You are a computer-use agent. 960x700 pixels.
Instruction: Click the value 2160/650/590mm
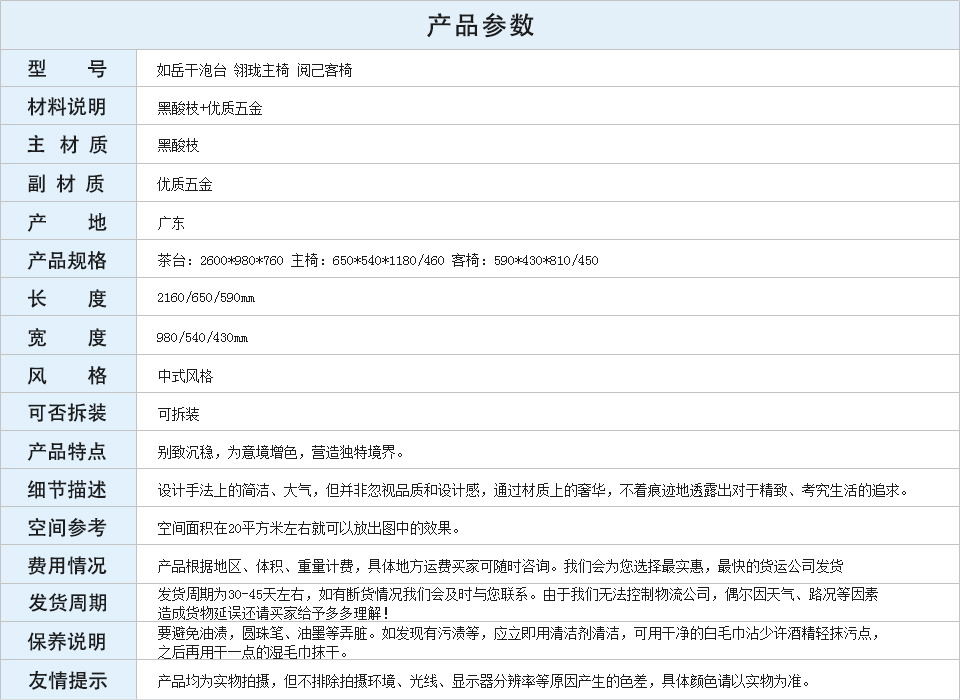[206, 298]
